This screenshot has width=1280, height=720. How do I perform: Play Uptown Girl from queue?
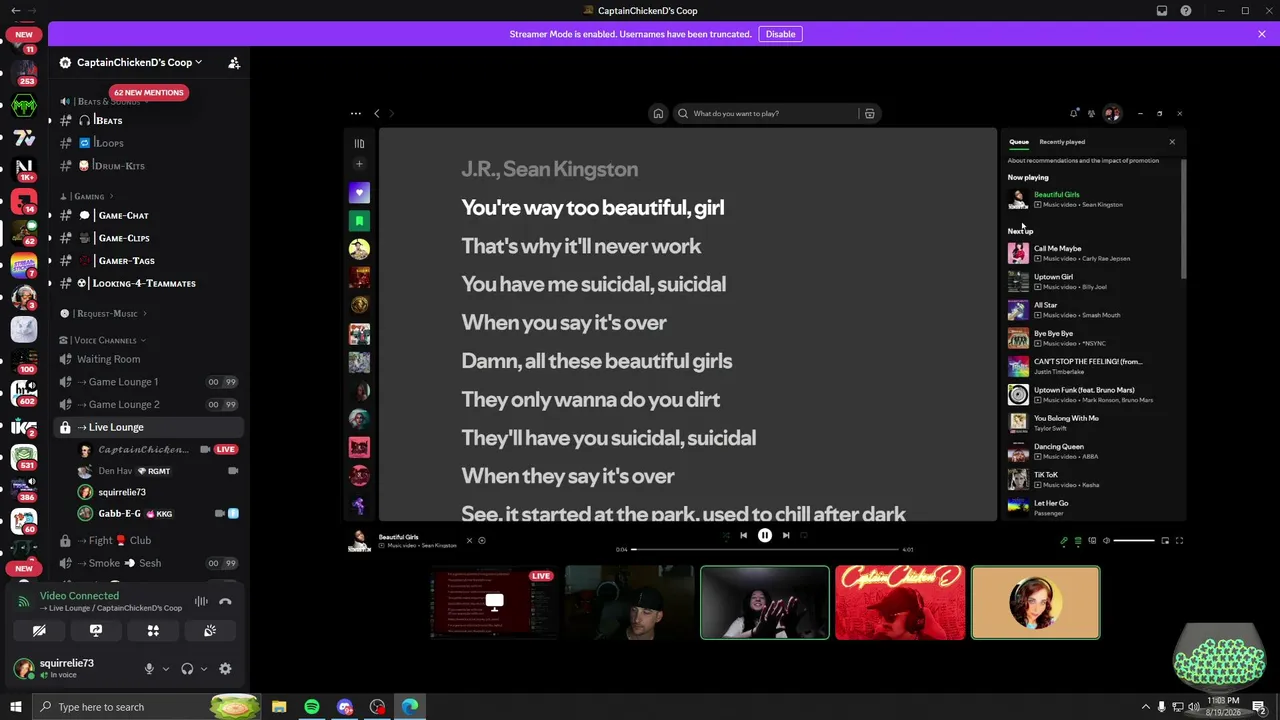coord(1093,282)
